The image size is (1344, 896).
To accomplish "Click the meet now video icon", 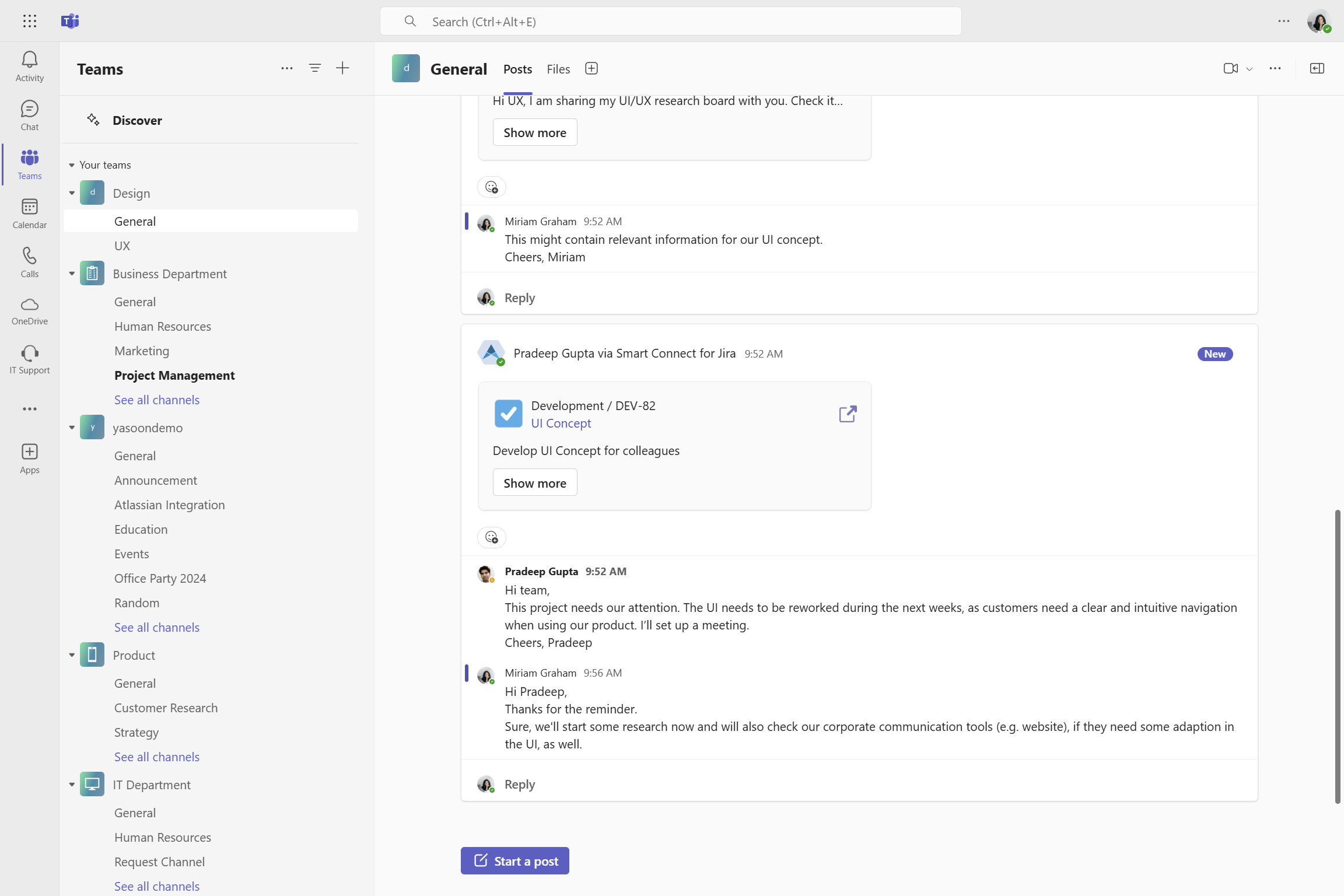I will pyautogui.click(x=1230, y=68).
